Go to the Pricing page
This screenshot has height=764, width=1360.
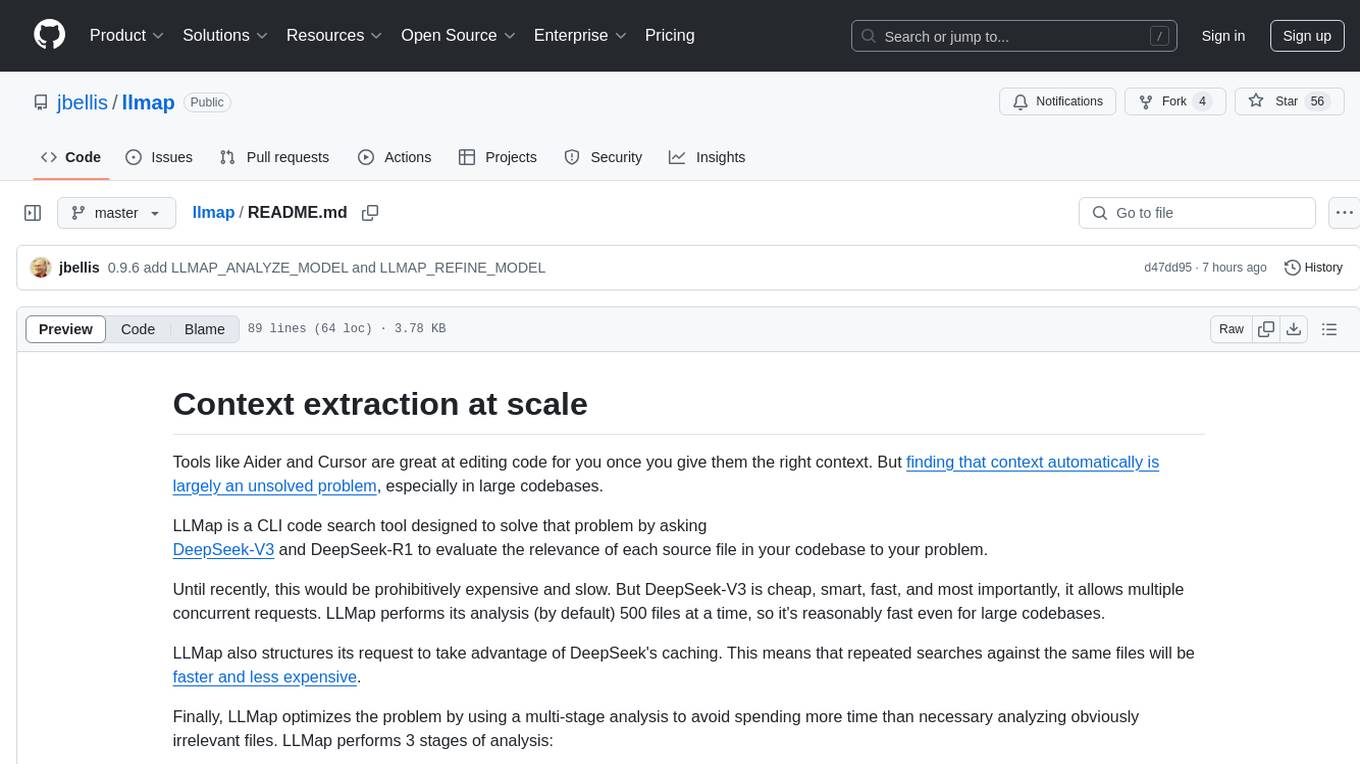pos(670,35)
